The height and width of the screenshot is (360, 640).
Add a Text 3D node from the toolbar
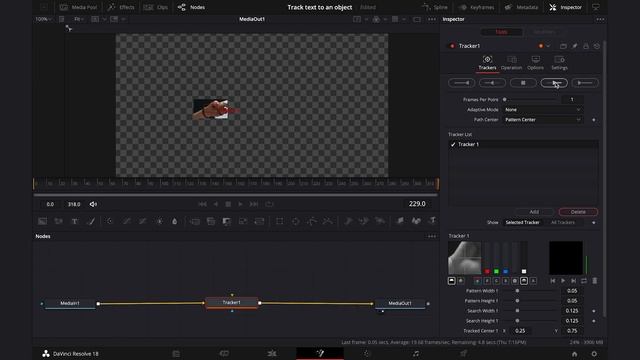[x=432, y=221]
